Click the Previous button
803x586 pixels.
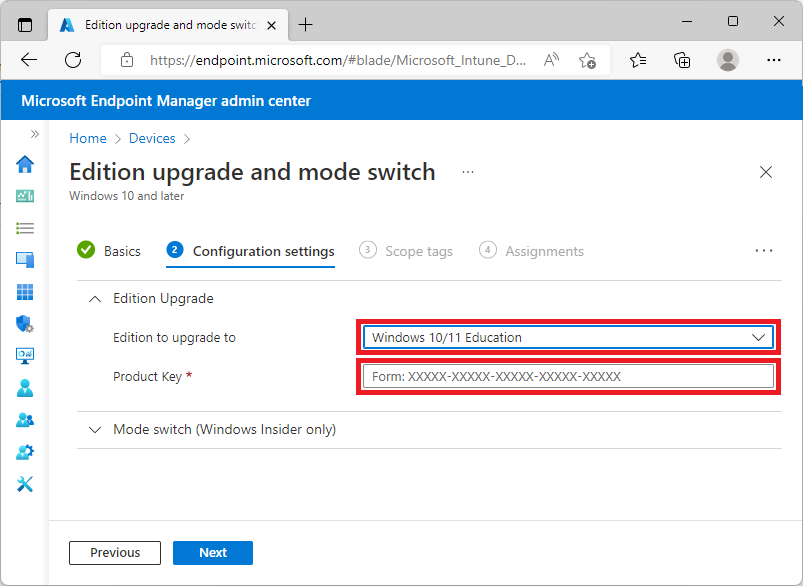tap(115, 553)
